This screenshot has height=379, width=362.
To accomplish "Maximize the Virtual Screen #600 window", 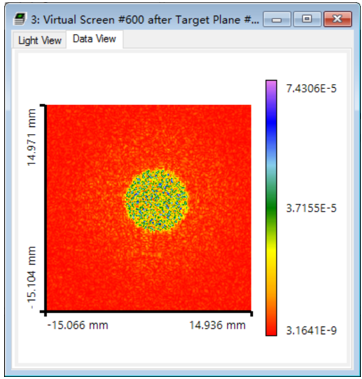I will coord(307,19).
